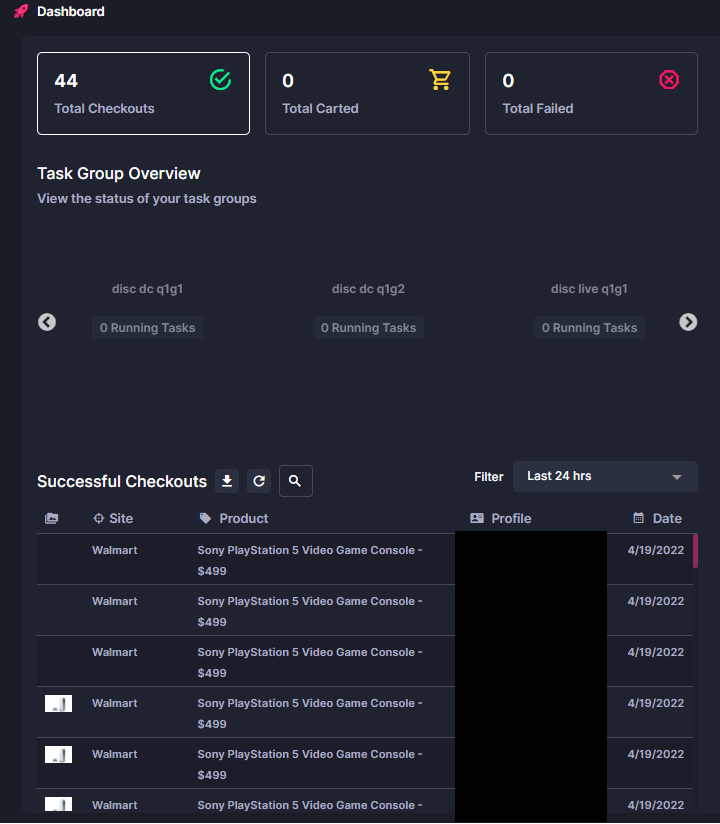Select the Total Checkouts card
The image size is (720, 824).
click(x=143, y=94)
